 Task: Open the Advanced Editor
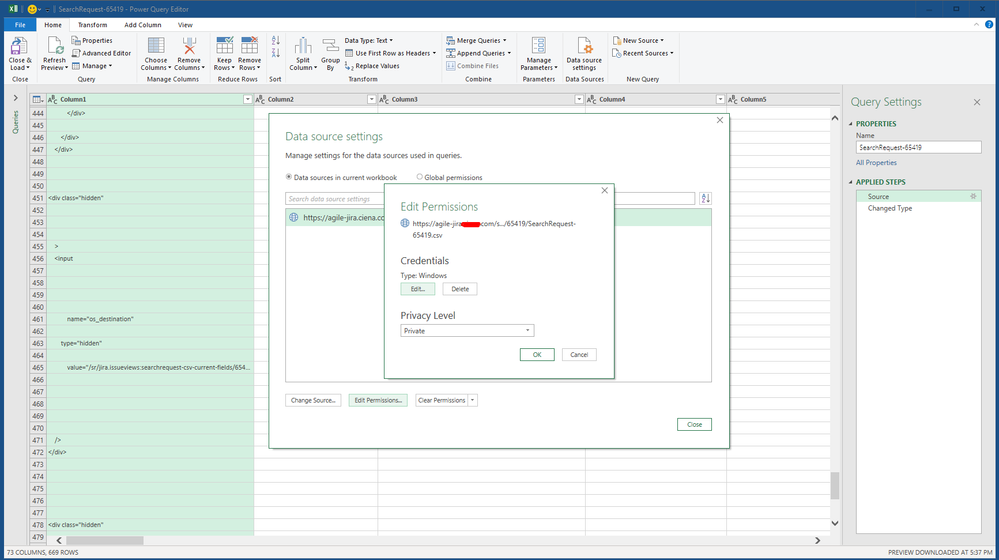pos(101,53)
